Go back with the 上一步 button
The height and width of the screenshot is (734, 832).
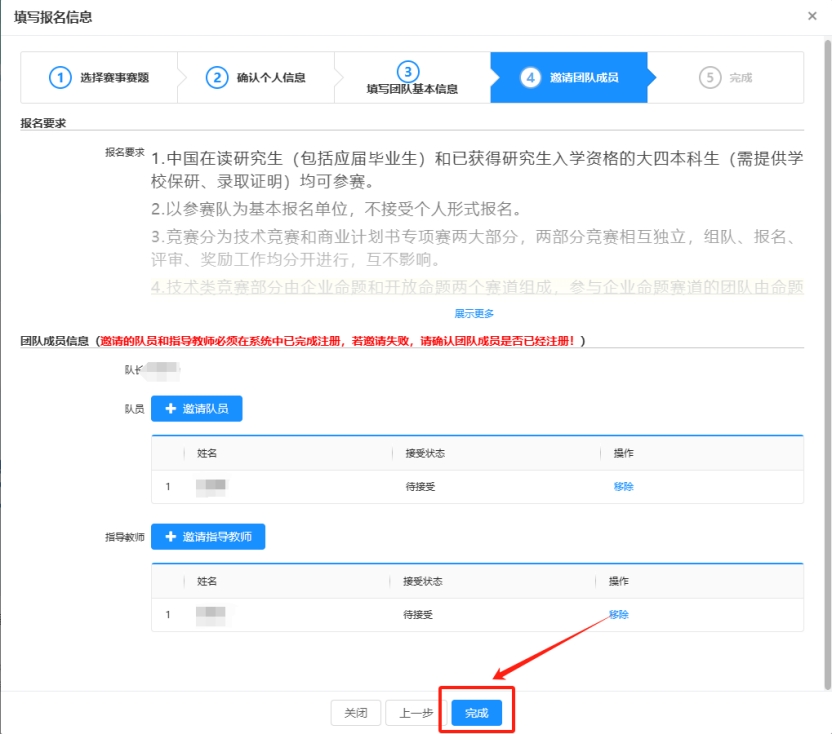416,713
